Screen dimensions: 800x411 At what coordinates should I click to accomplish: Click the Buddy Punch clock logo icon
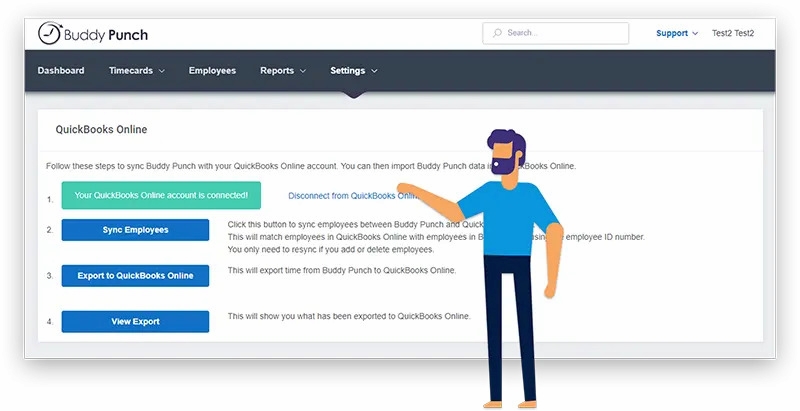point(50,34)
